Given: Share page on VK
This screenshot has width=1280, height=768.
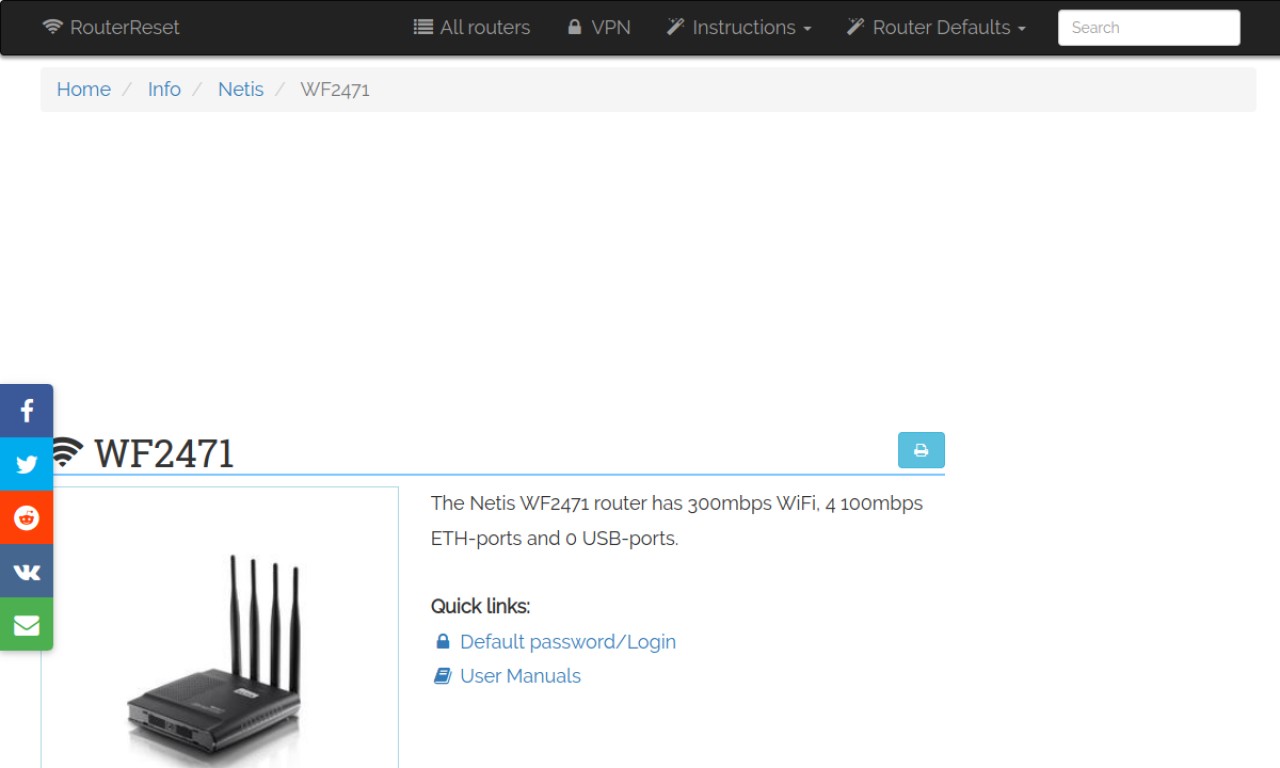Looking at the screenshot, I should (27, 571).
